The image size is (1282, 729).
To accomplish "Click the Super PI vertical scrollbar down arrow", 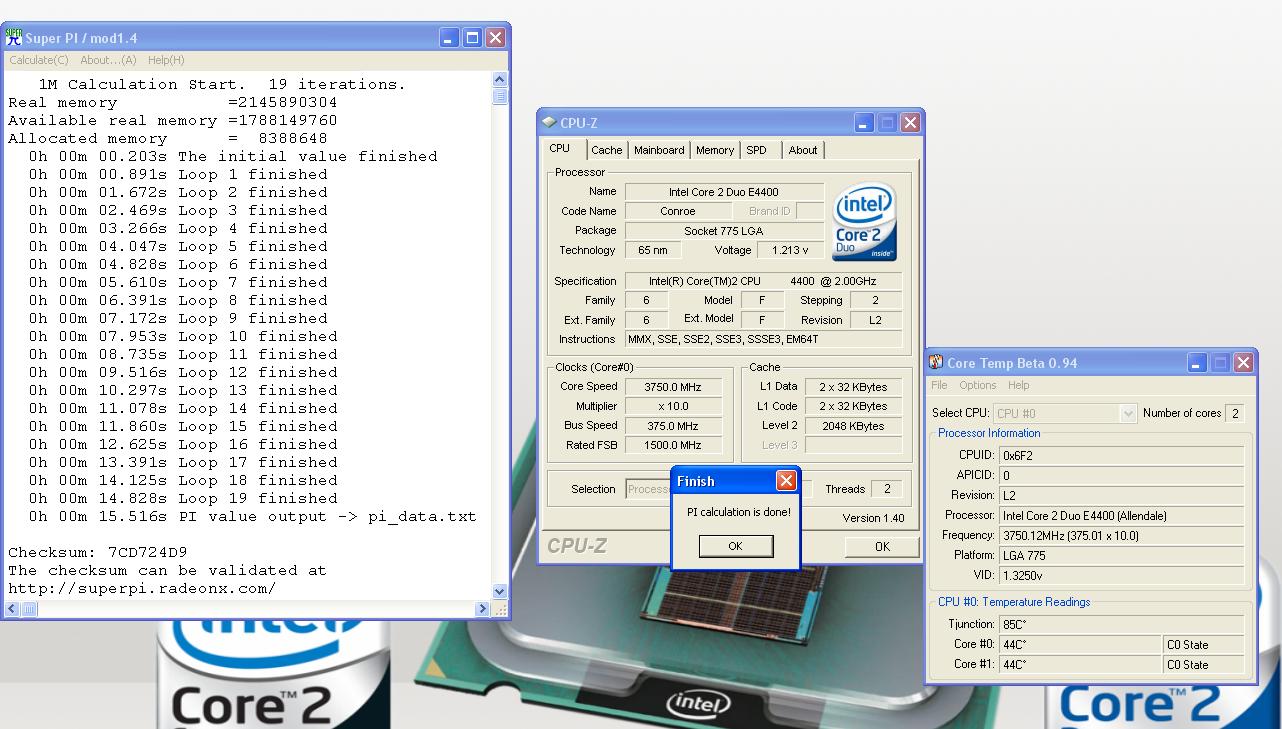I will pos(500,592).
